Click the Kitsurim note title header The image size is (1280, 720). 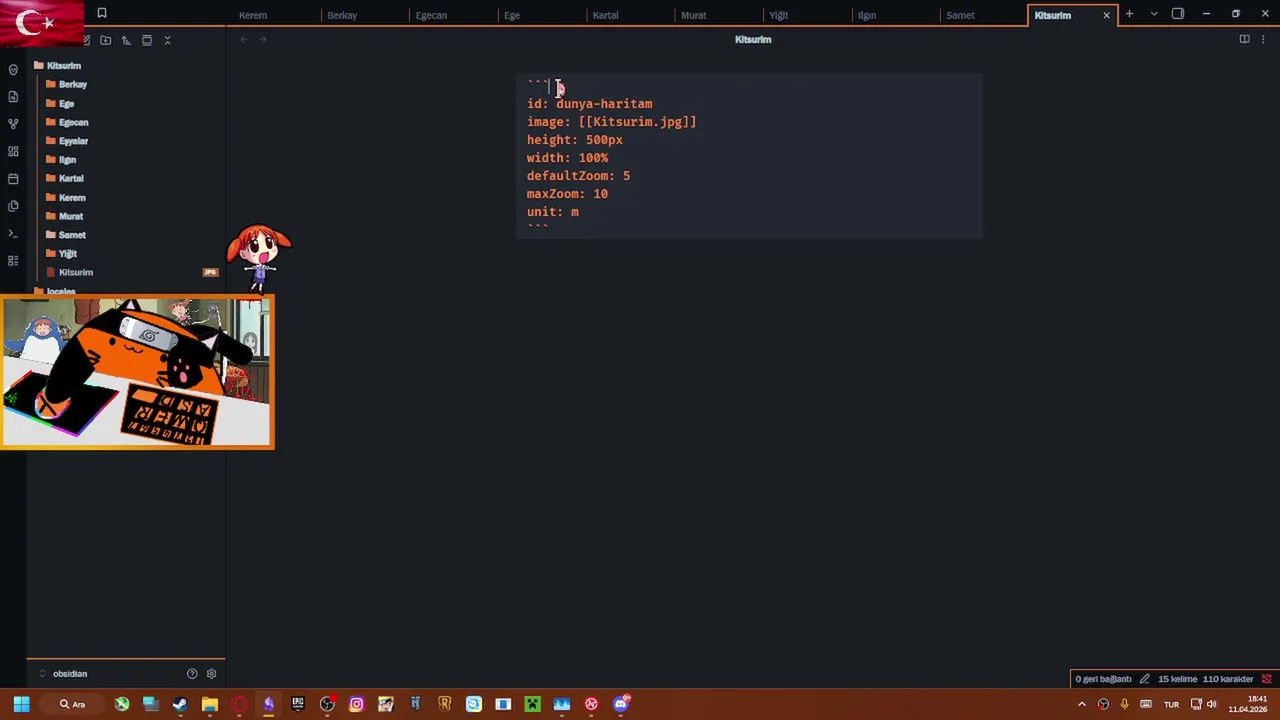coord(753,39)
